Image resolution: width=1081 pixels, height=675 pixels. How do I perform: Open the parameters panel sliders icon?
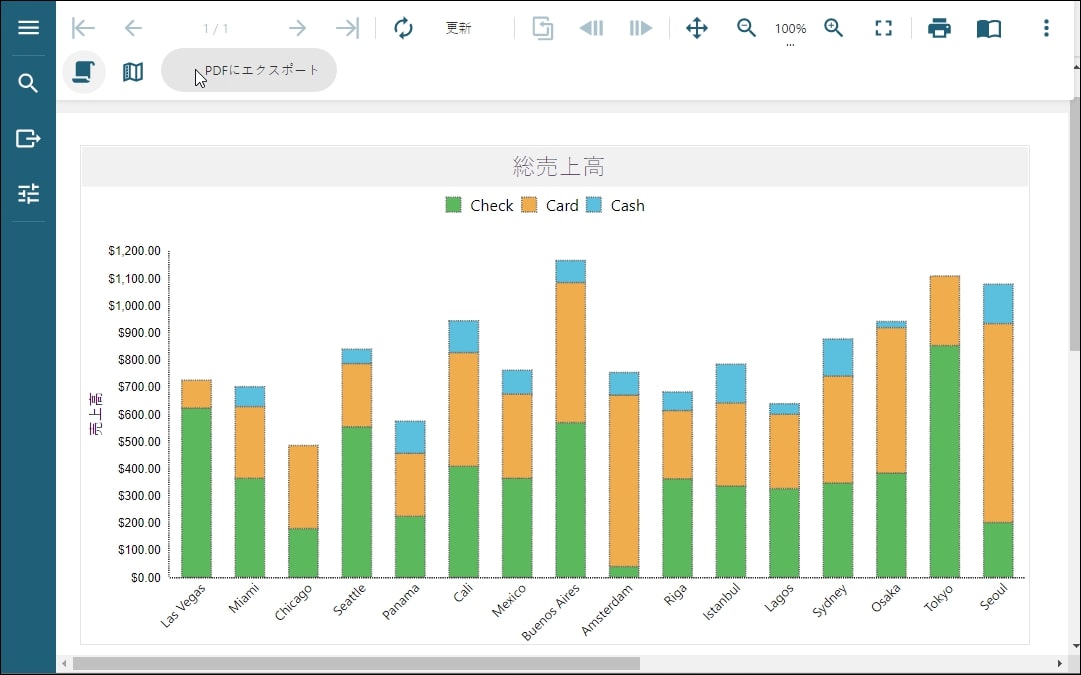point(28,194)
